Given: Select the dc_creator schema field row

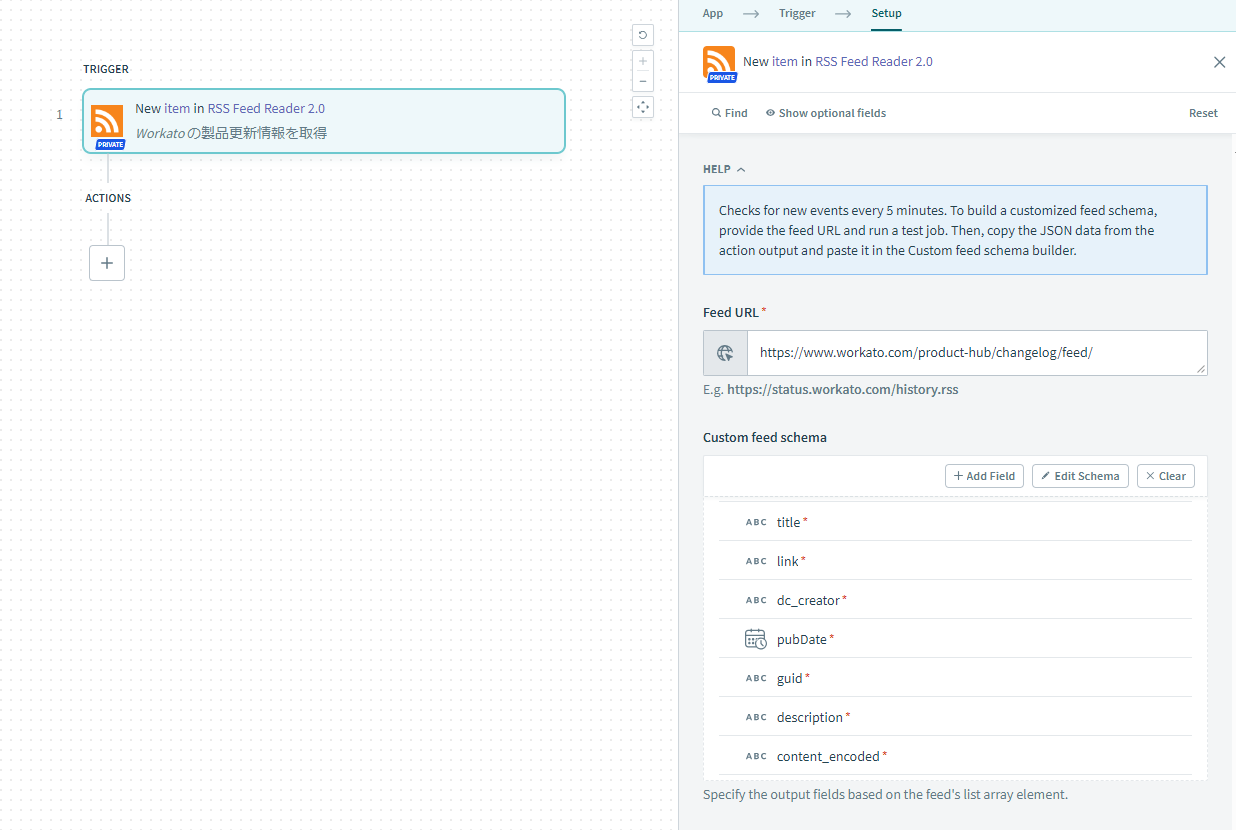Looking at the screenshot, I should coord(955,600).
